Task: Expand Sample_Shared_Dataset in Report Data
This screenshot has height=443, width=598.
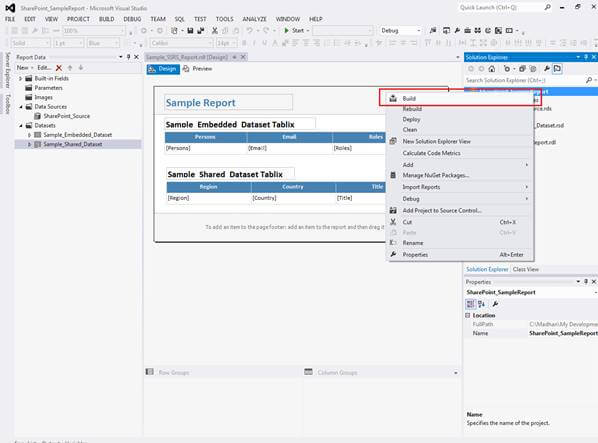Action: [x=29, y=144]
